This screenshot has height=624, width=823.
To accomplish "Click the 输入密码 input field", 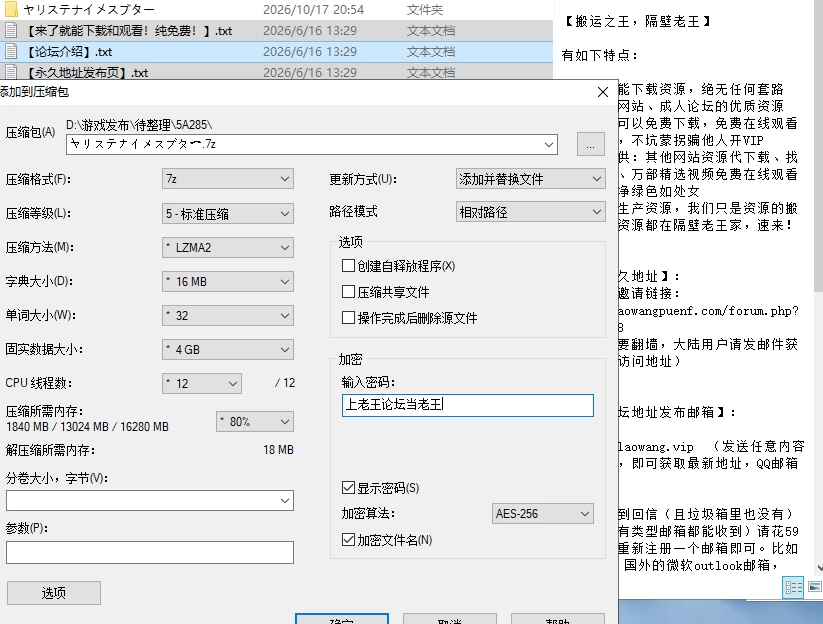I will coord(468,405).
